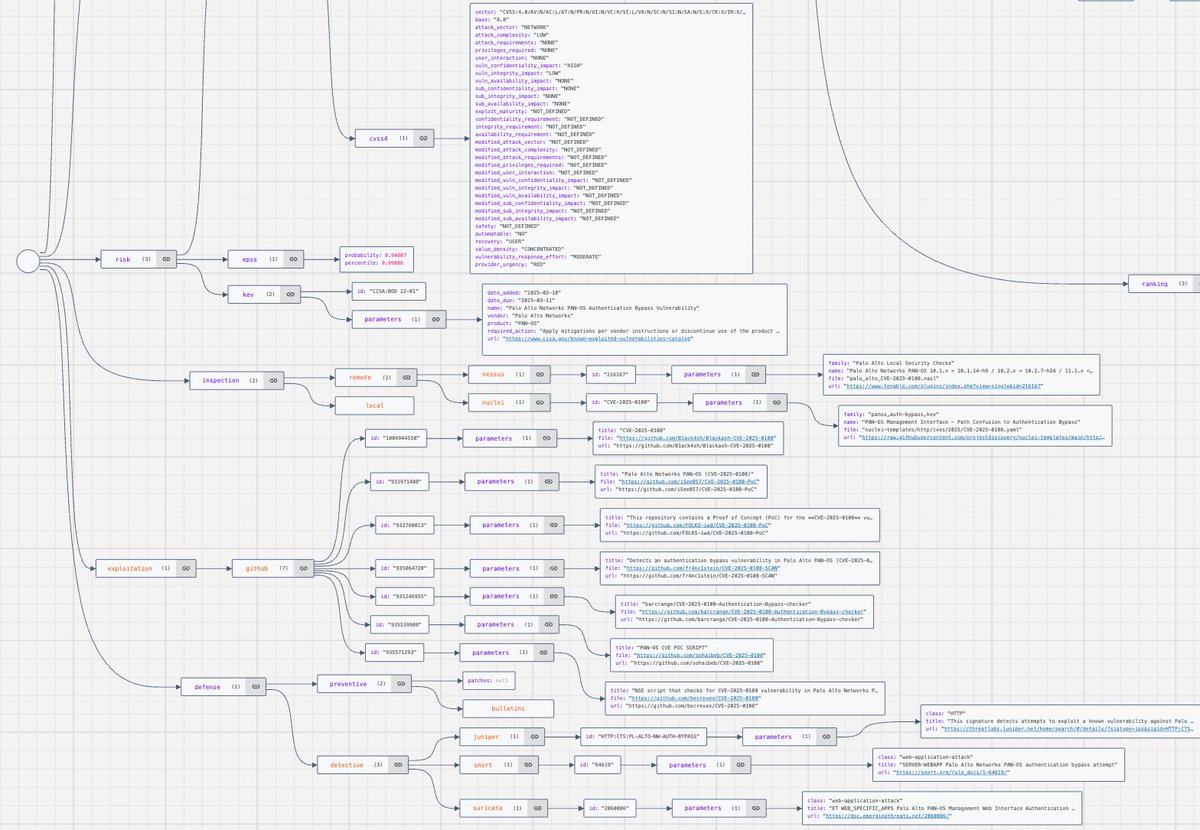Click the link icon on the snort node

click(528, 765)
